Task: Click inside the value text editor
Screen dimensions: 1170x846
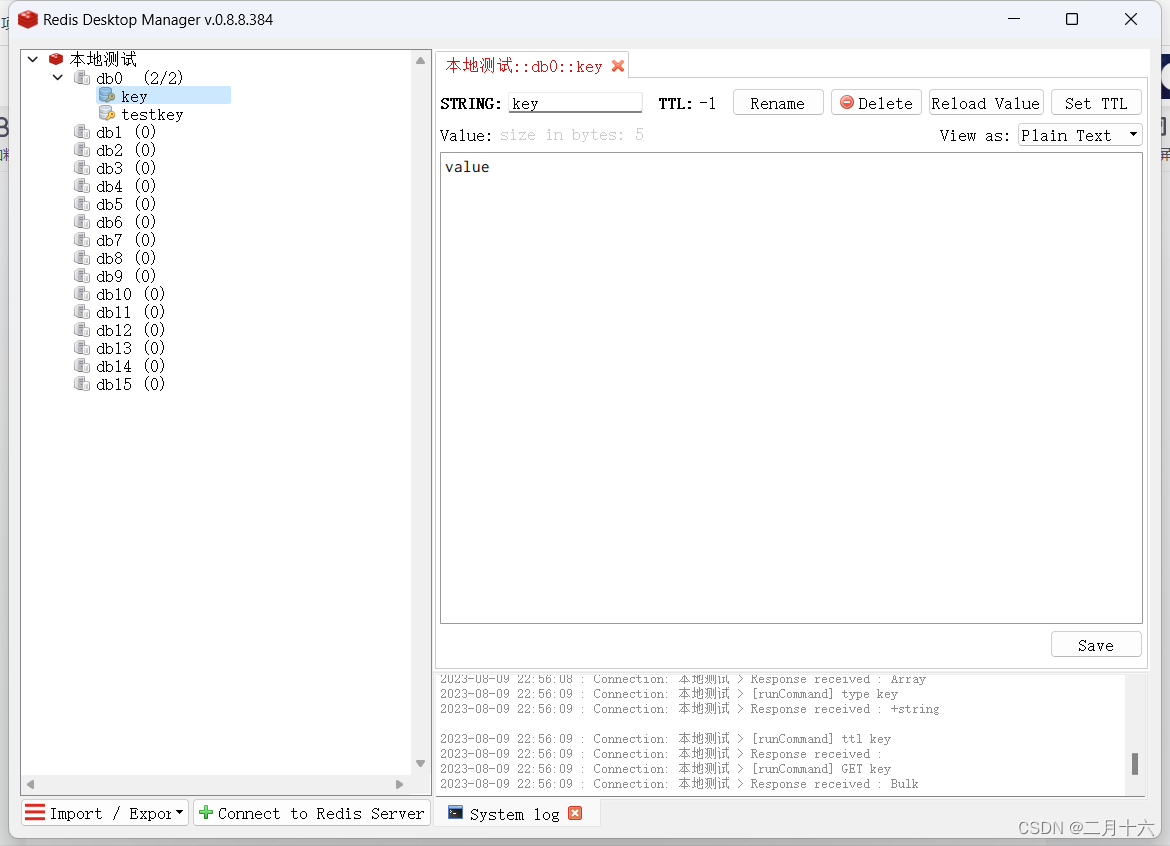Action: click(791, 388)
